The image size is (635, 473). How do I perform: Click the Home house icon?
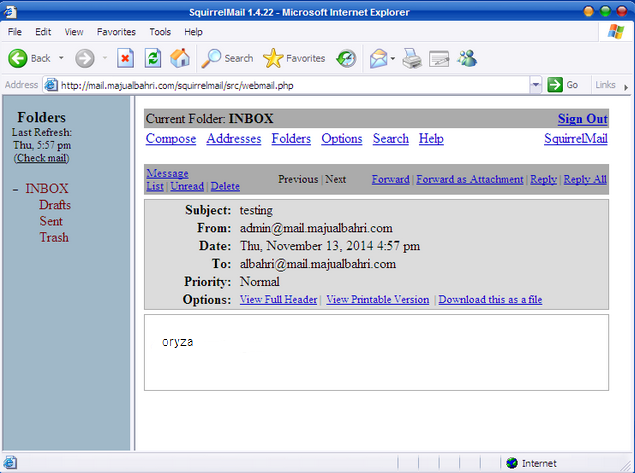pos(180,58)
